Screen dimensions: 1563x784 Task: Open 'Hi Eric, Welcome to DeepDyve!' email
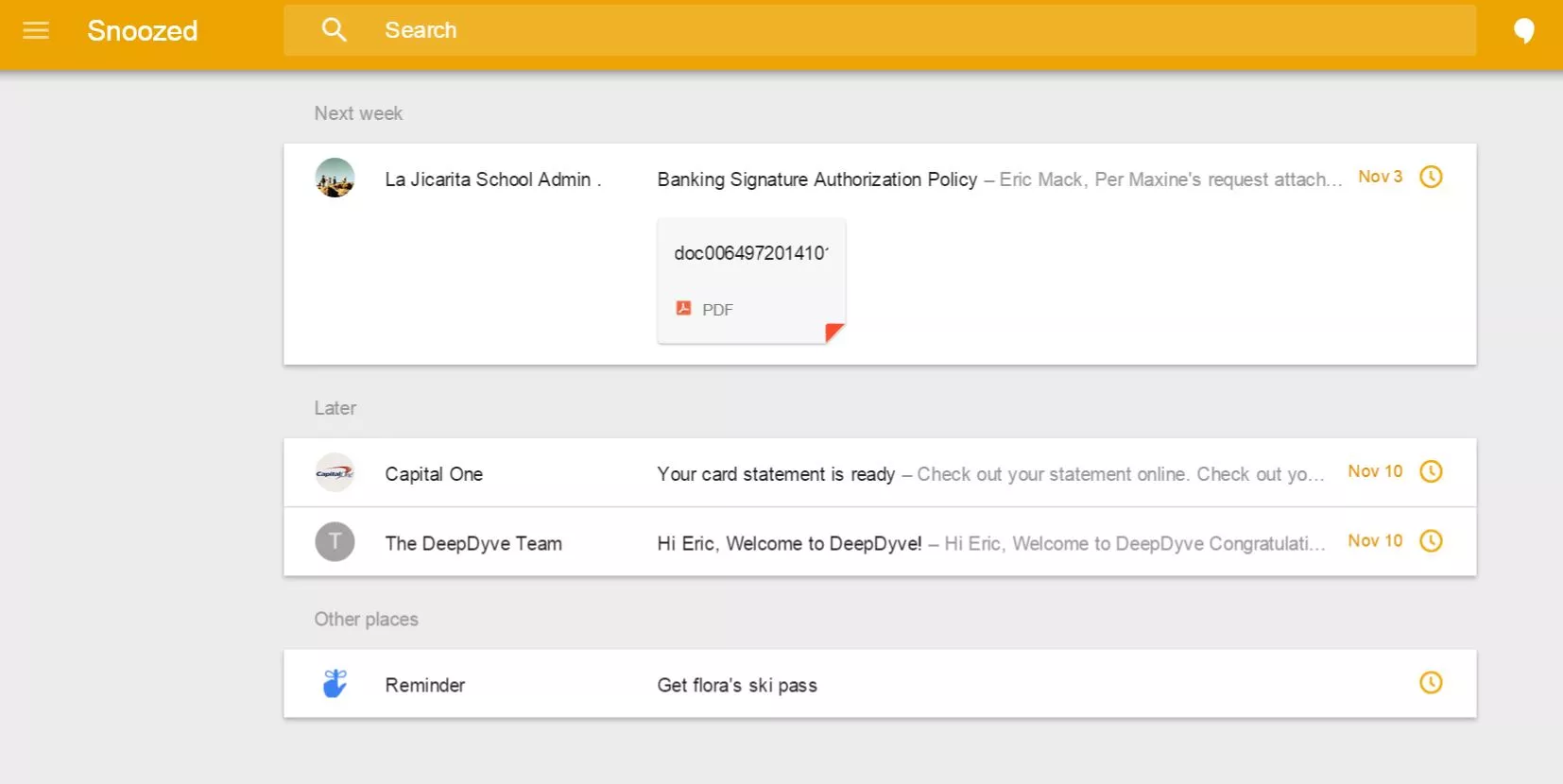(x=788, y=543)
